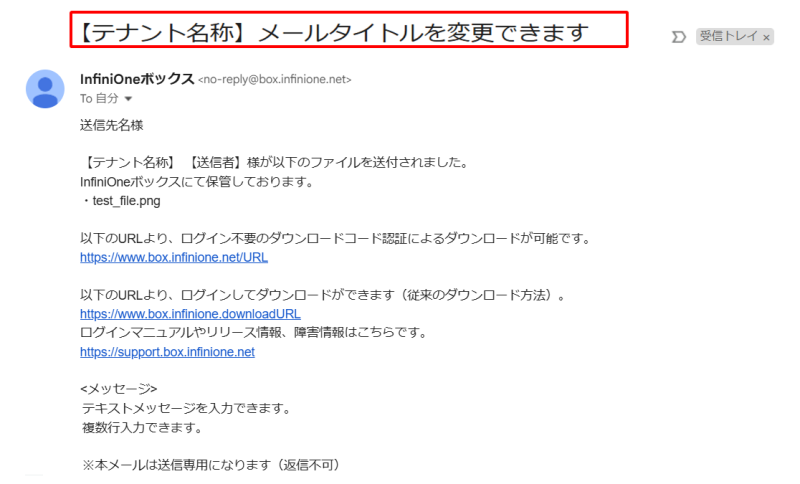This screenshot has width=800, height=484.
Task: Click the <メッセージ> heading
Action: pos(118,389)
